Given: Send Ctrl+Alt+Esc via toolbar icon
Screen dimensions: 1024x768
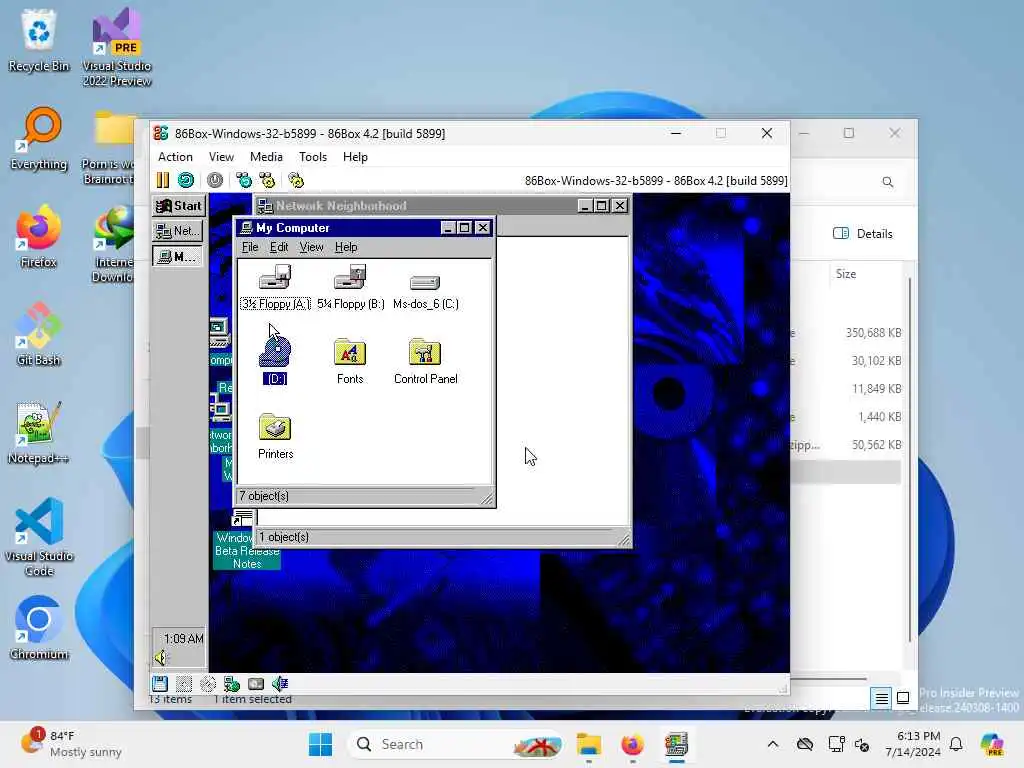Looking at the screenshot, I should pyautogui.click(x=267, y=180).
